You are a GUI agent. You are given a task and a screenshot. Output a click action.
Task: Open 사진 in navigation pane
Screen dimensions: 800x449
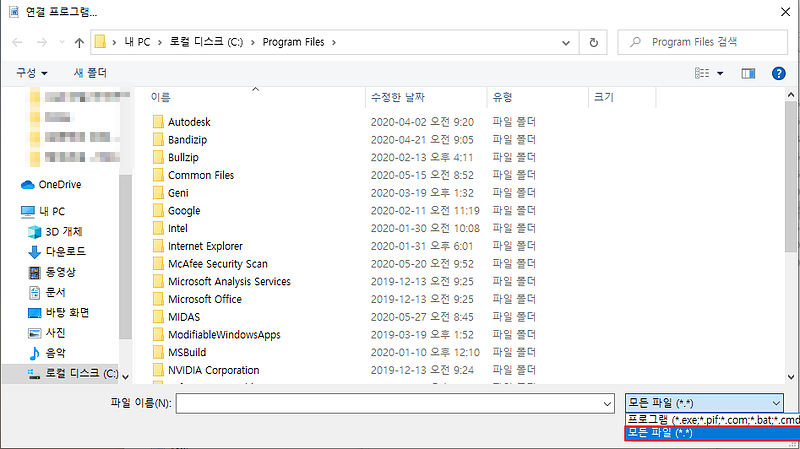(x=47, y=333)
